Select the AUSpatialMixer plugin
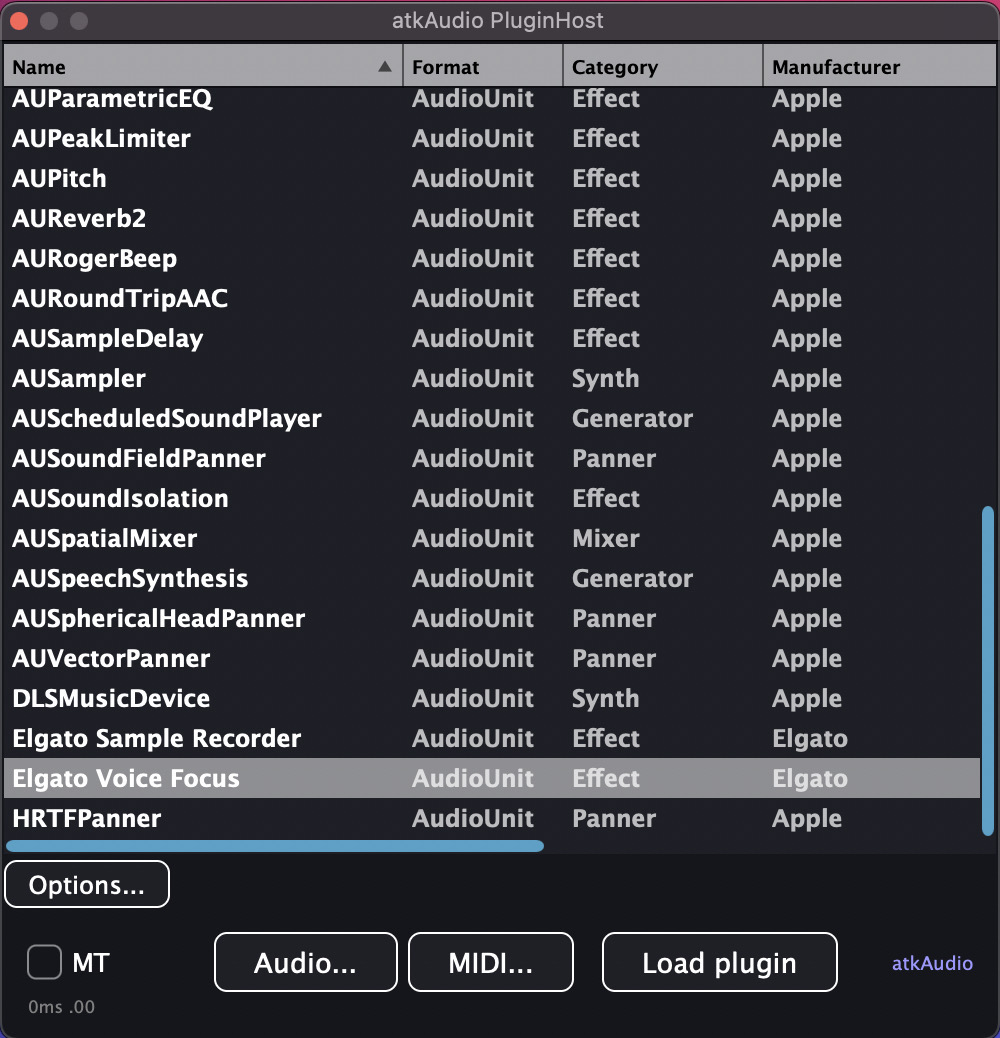The width and height of the screenshot is (1000, 1038). (105, 539)
